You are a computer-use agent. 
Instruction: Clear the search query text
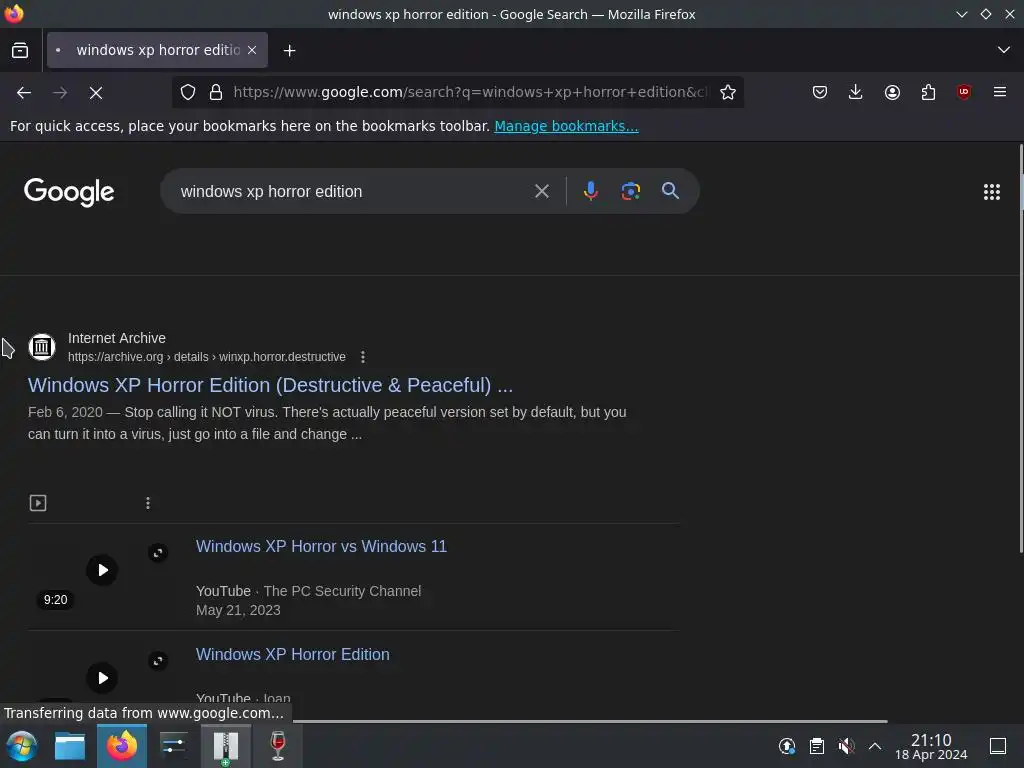pyautogui.click(x=541, y=191)
